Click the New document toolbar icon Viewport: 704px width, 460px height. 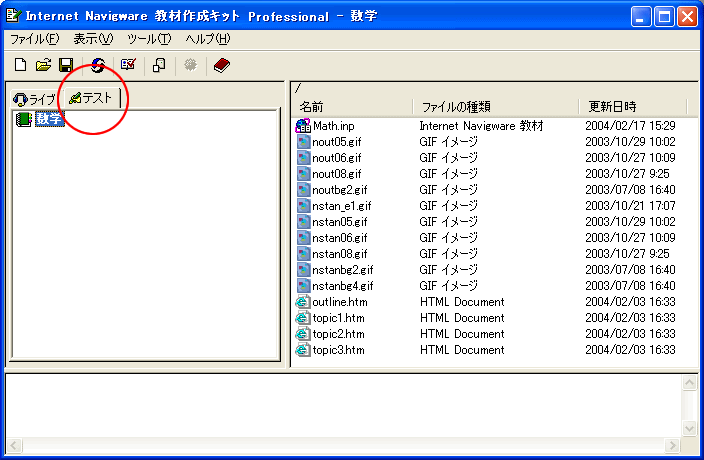(x=20, y=66)
